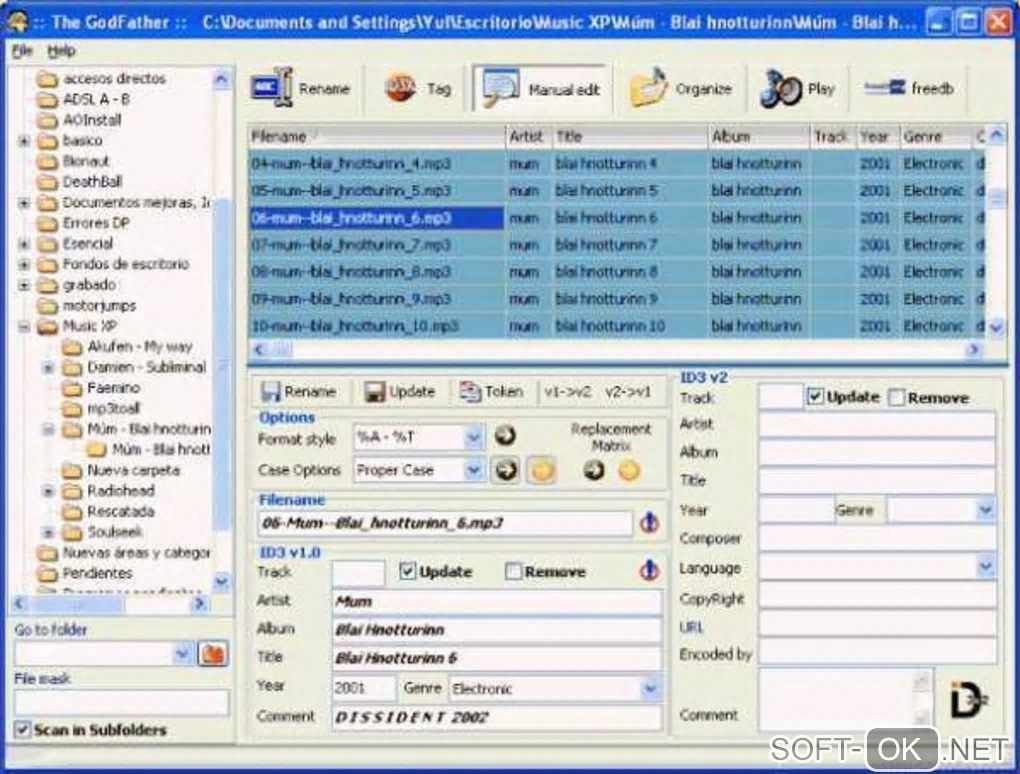Expand the Fondos de escritorio node

click(x=24, y=265)
